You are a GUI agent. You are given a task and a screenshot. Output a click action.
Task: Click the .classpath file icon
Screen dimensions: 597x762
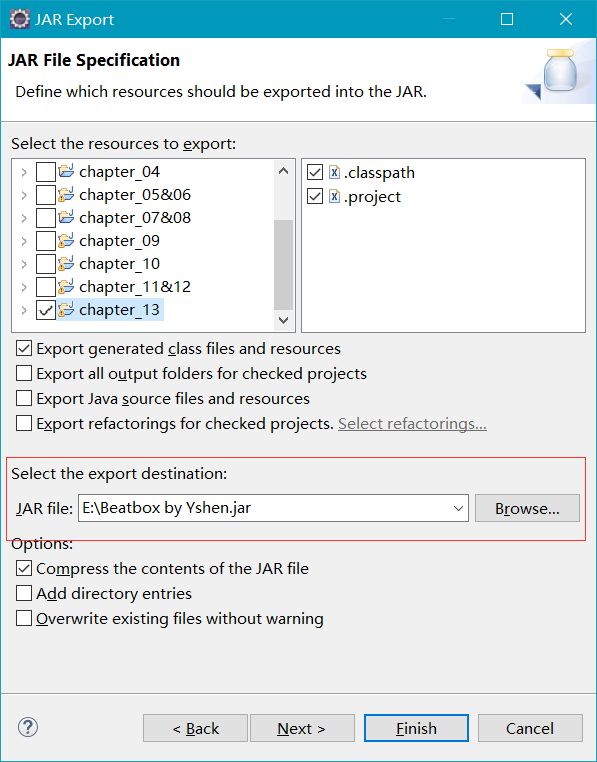pyautogui.click(x=334, y=172)
